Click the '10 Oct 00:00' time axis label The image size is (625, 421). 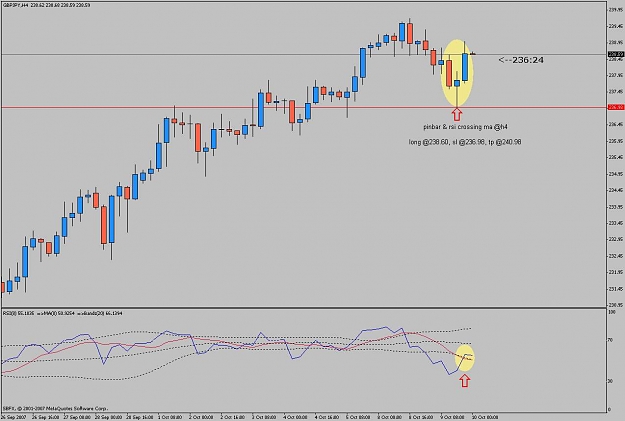pyautogui.click(x=484, y=417)
